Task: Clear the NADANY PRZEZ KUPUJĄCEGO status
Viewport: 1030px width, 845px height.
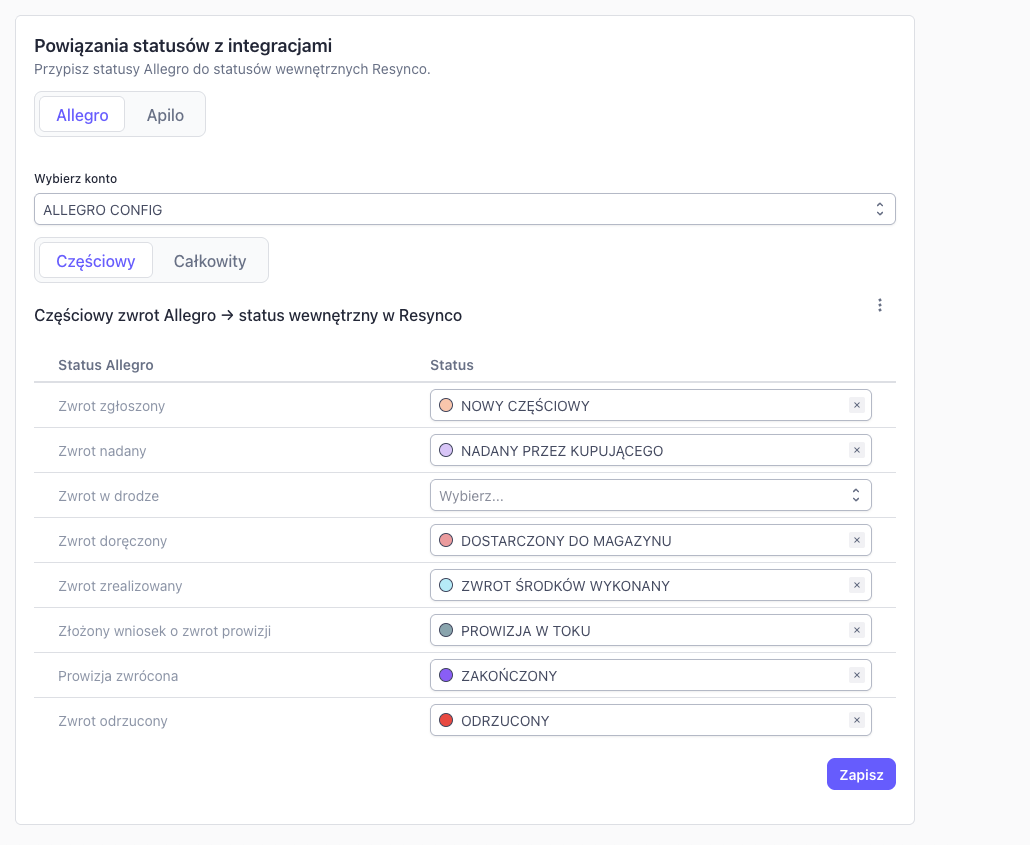Action: tap(857, 450)
